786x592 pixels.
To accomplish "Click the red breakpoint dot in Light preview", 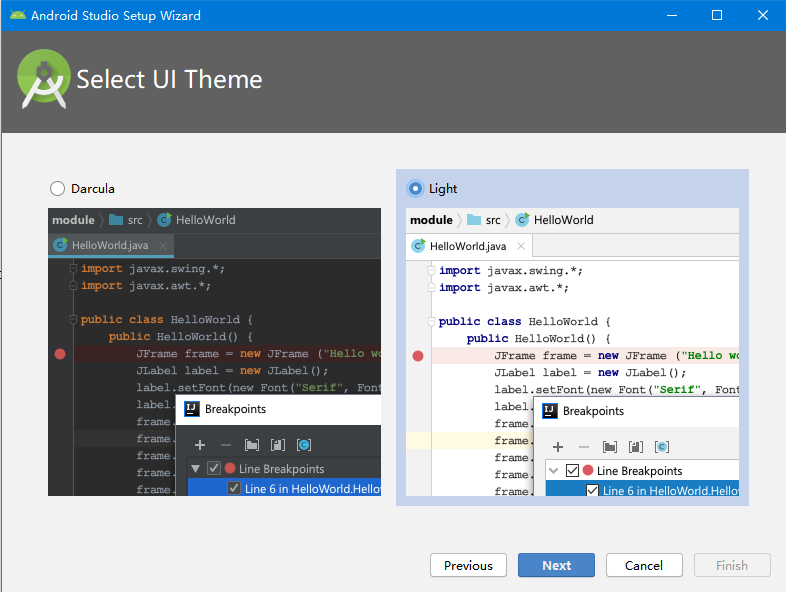I will click(418, 356).
